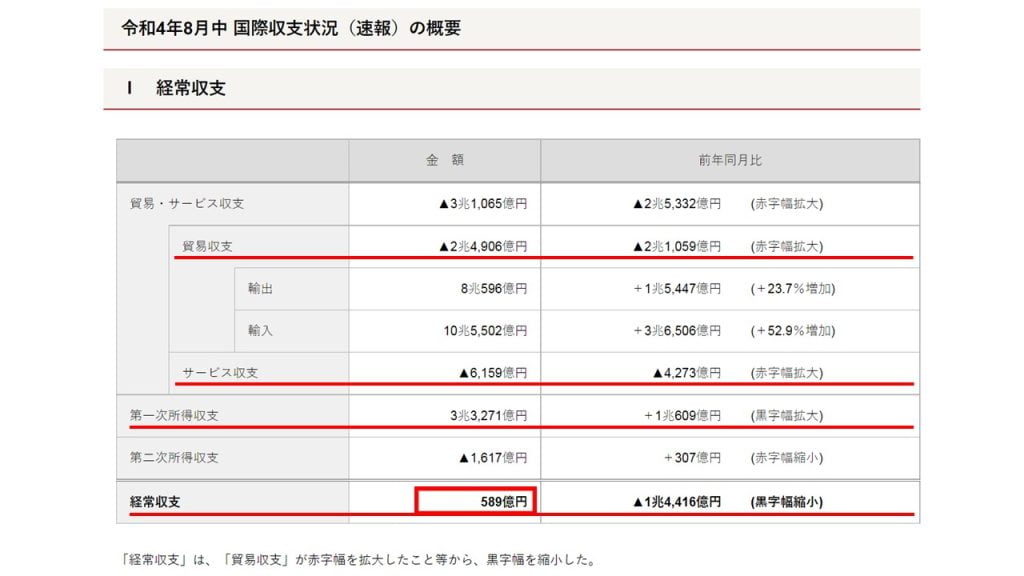Select the 貿易収支 row label

(x=208, y=246)
